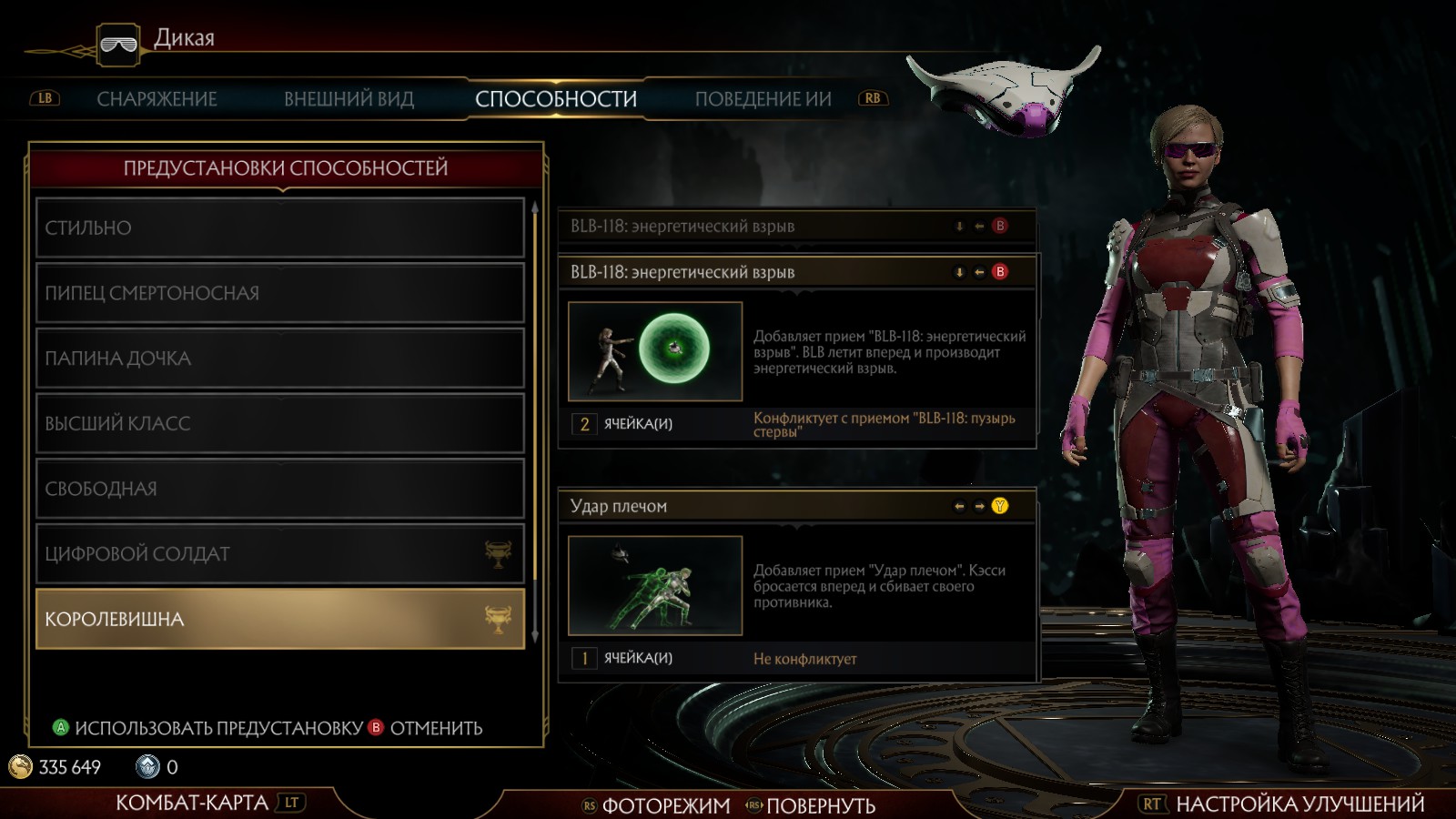
Task: Click the presets list scrollbar
Action: point(535,422)
